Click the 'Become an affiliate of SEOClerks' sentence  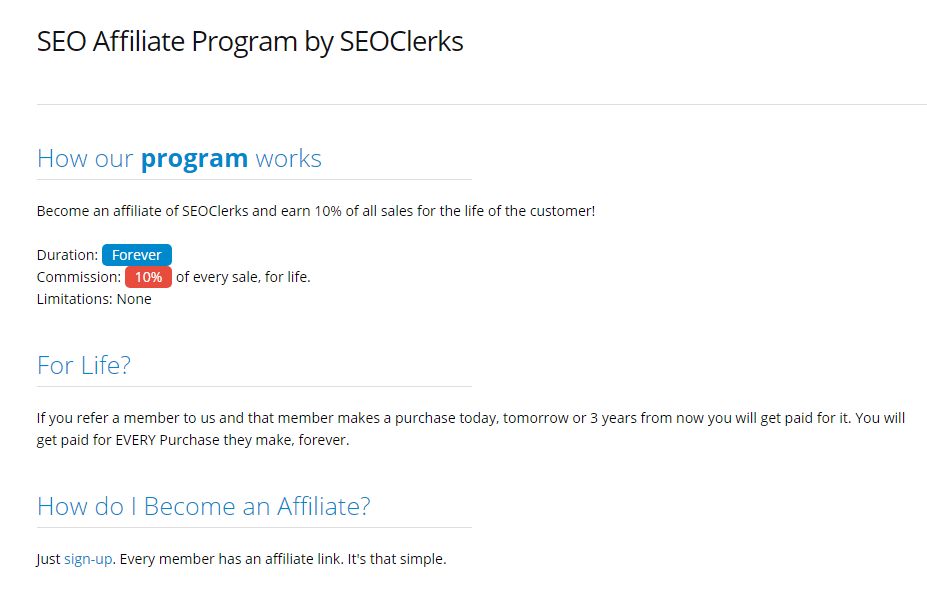coord(316,211)
